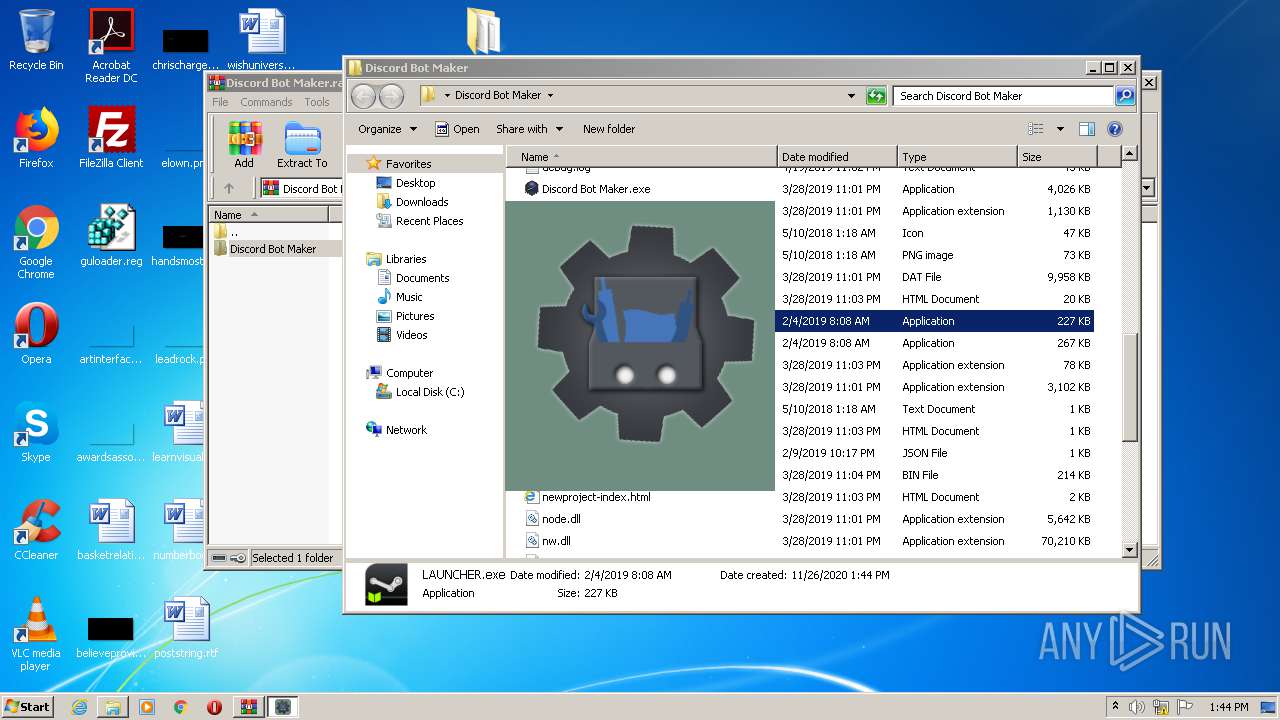
Task: Open change view options dropdown arrow
Action: tap(1060, 129)
